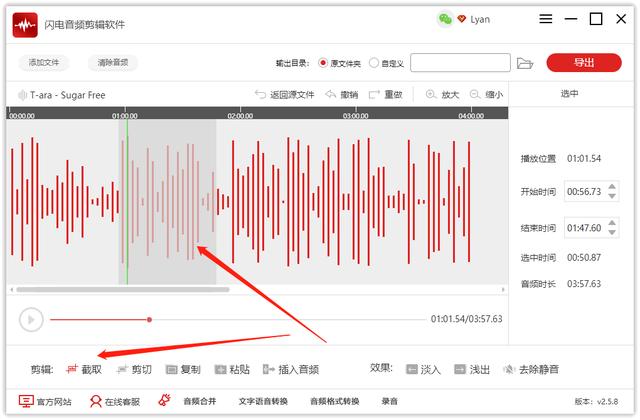Open 音频合并 audio merge tool
The height and width of the screenshot is (420, 640).
(200, 401)
